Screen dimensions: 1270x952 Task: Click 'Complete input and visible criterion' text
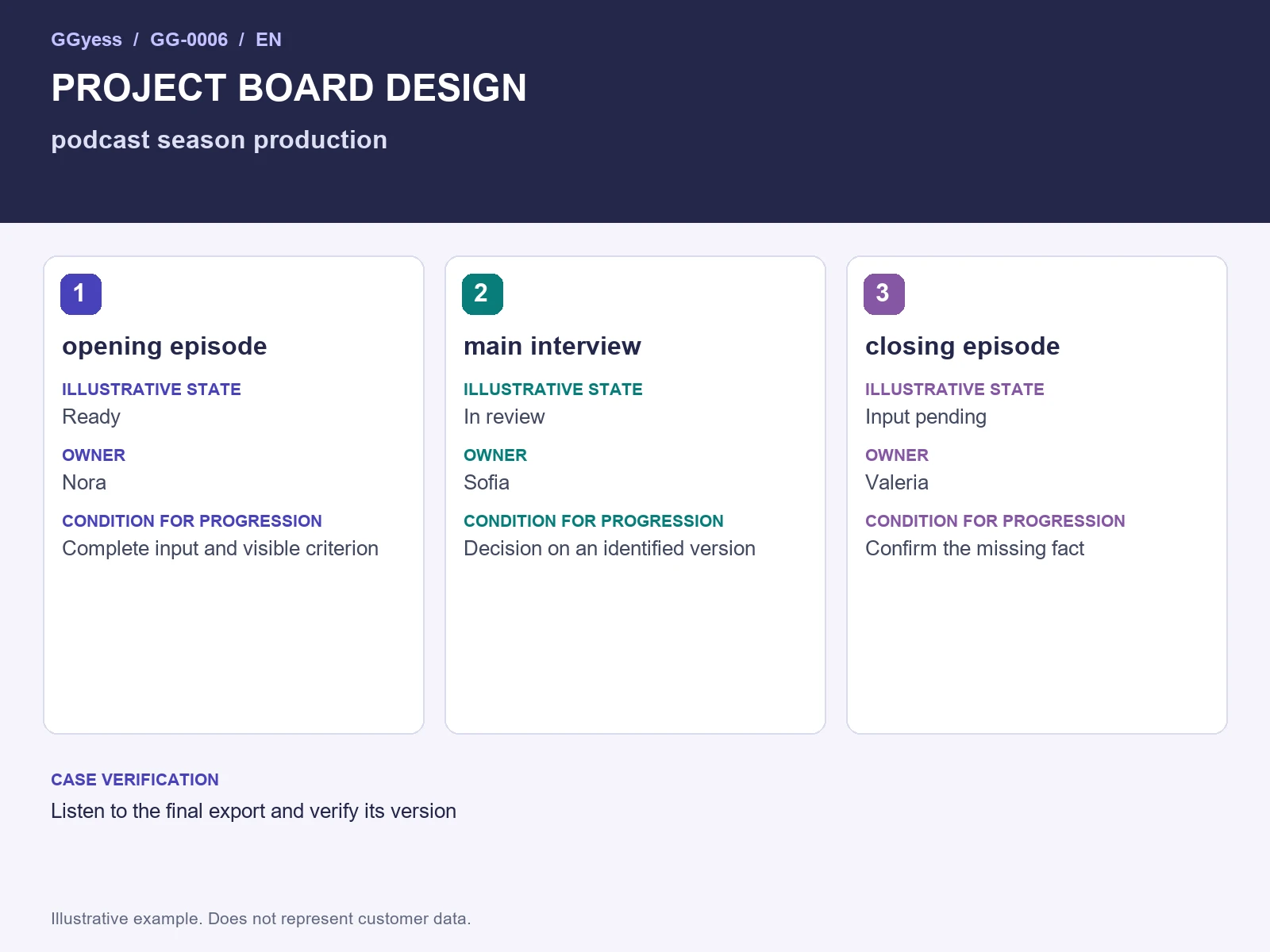coord(220,548)
